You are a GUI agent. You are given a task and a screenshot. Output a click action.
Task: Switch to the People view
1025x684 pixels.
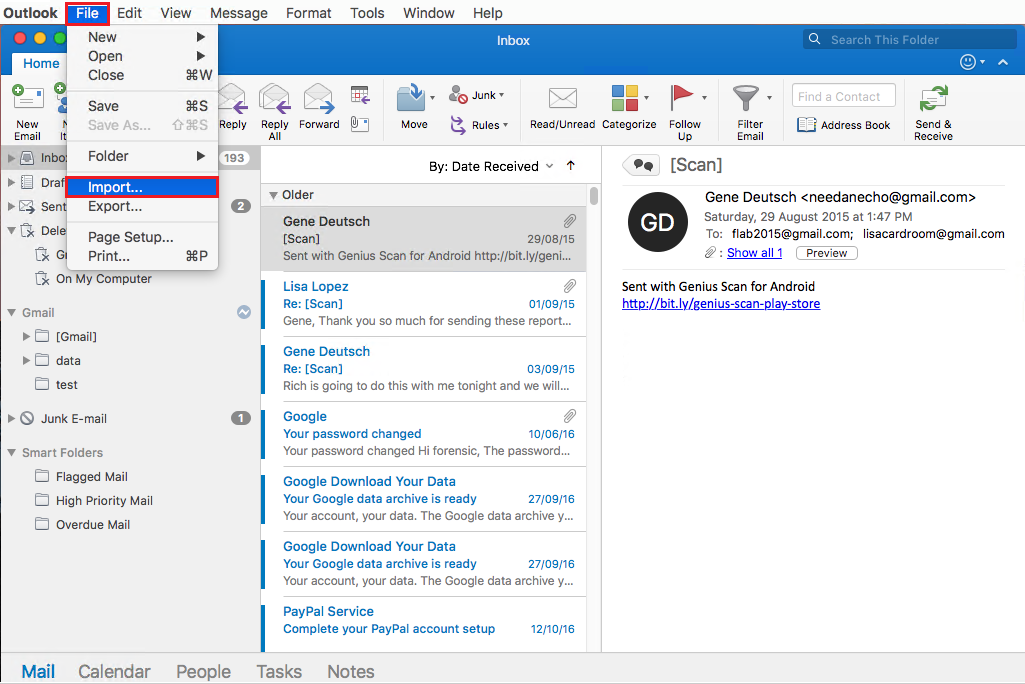[x=203, y=672]
